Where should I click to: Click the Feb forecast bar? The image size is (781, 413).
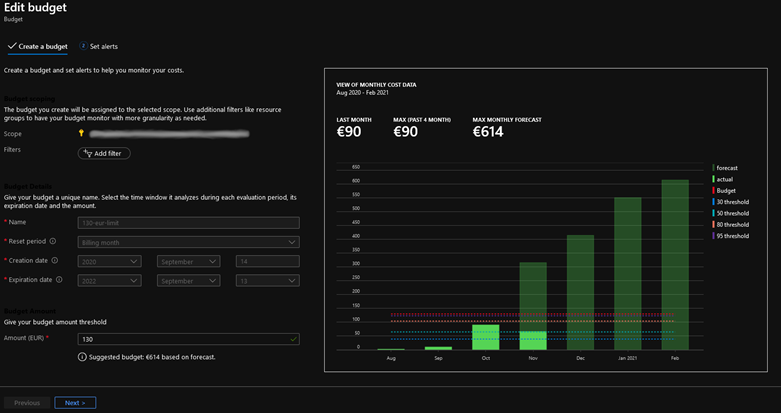(675, 265)
